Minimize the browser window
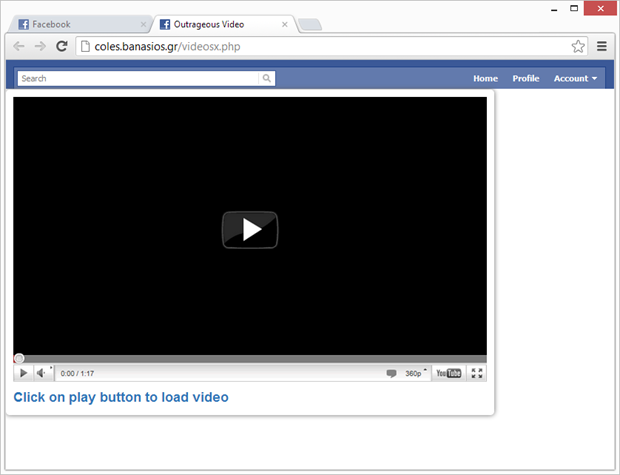The width and height of the screenshot is (620, 475). (x=554, y=9)
